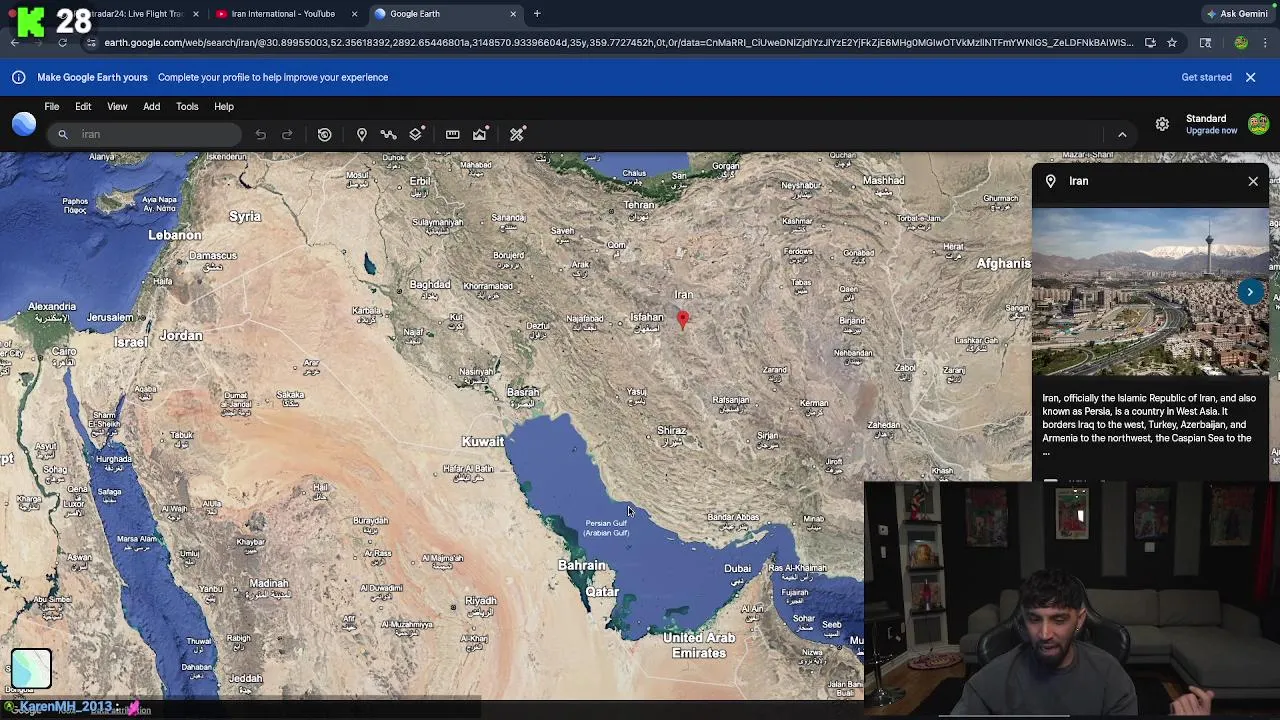
Task: Click the location pin icon beside Iran title
Action: (x=1051, y=181)
